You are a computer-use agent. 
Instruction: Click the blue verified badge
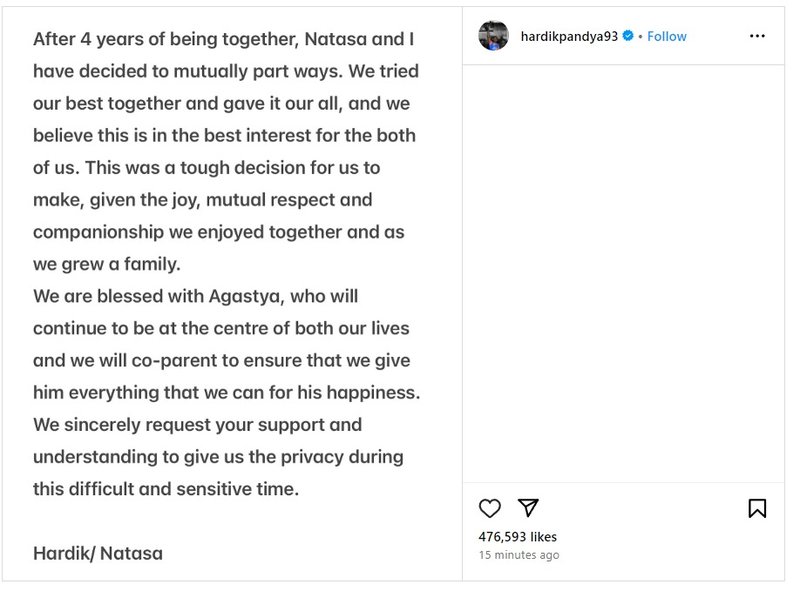(x=628, y=36)
